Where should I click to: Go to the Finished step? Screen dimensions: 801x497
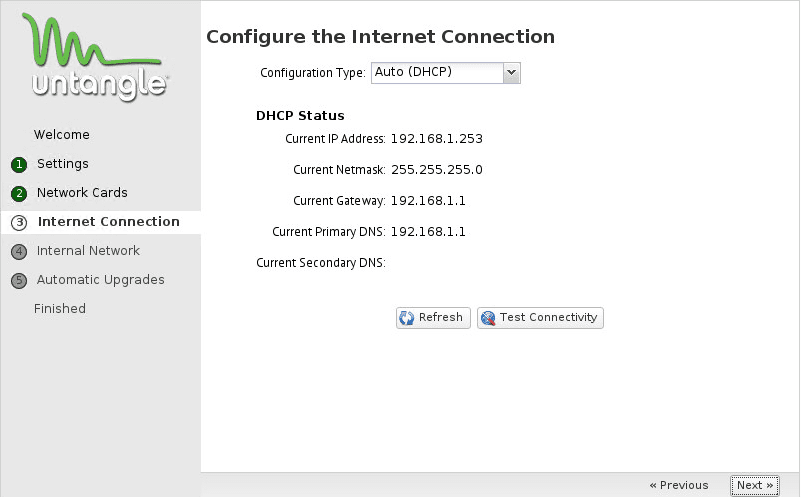pyautogui.click(x=60, y=309)
